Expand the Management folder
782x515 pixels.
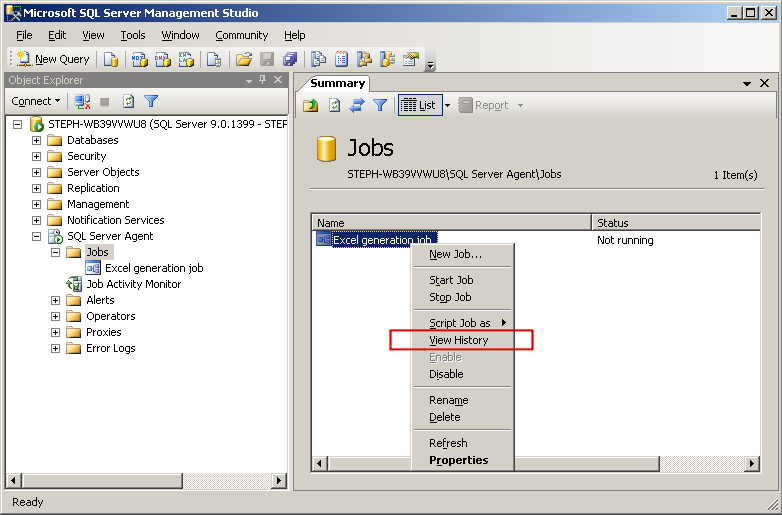tap(36, 204)
